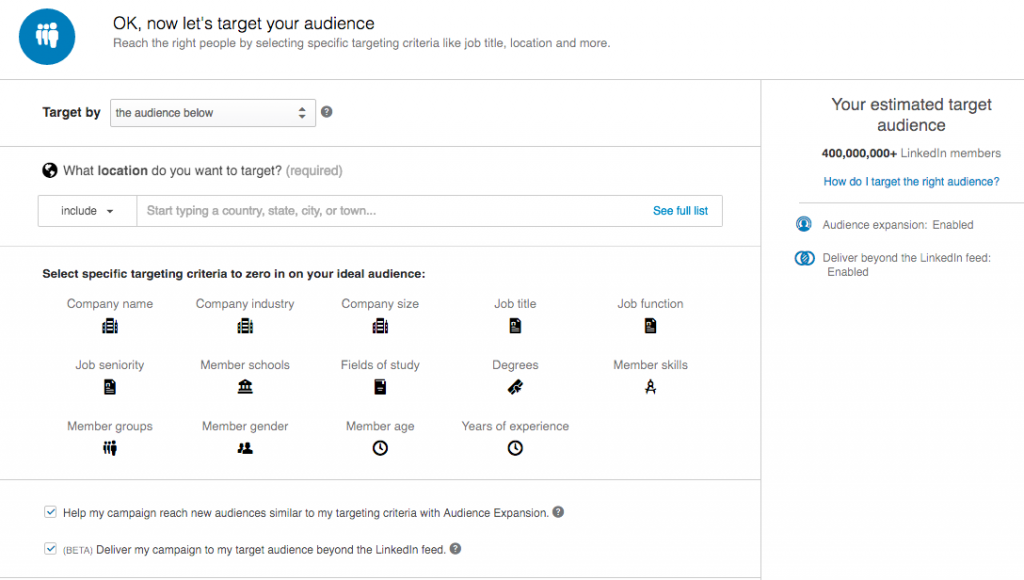Screen dimensions: 1024x580
Task: Expand the include location dropdown
Action: point(88,211)
